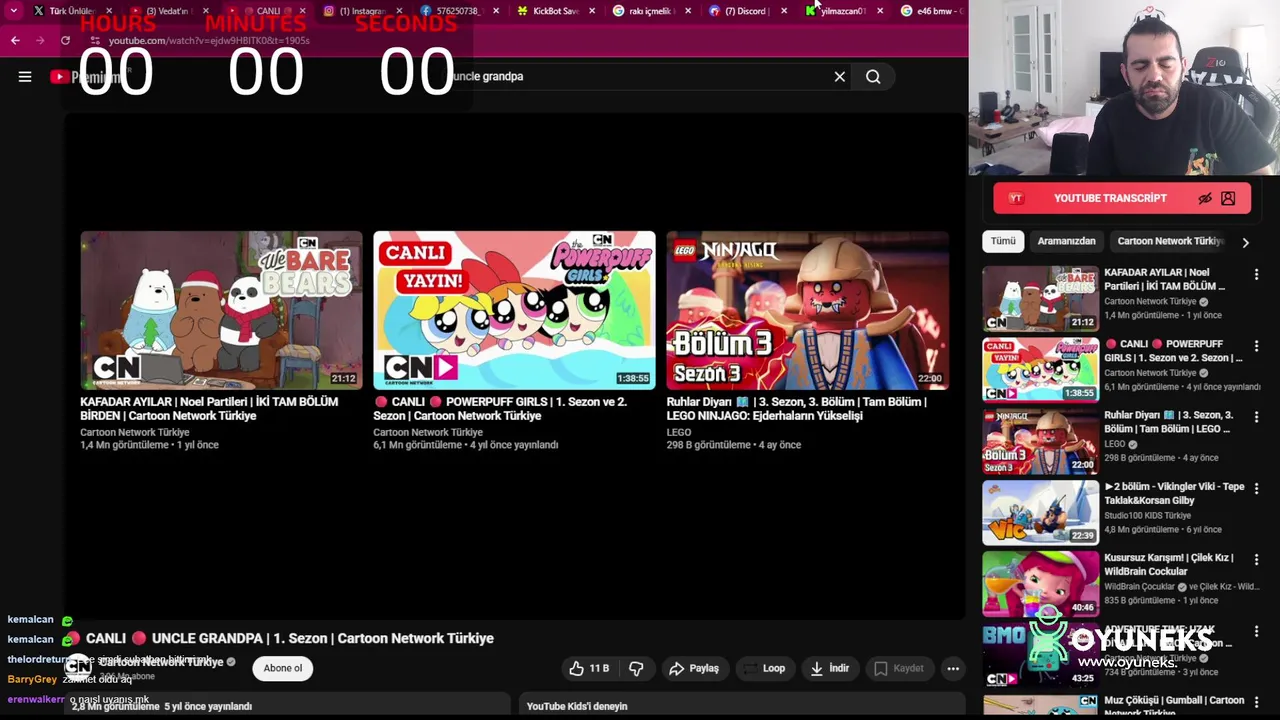
Task: Open options menu for sidebar Kafadar Ayılar video
Action: tap(1257, 274)
